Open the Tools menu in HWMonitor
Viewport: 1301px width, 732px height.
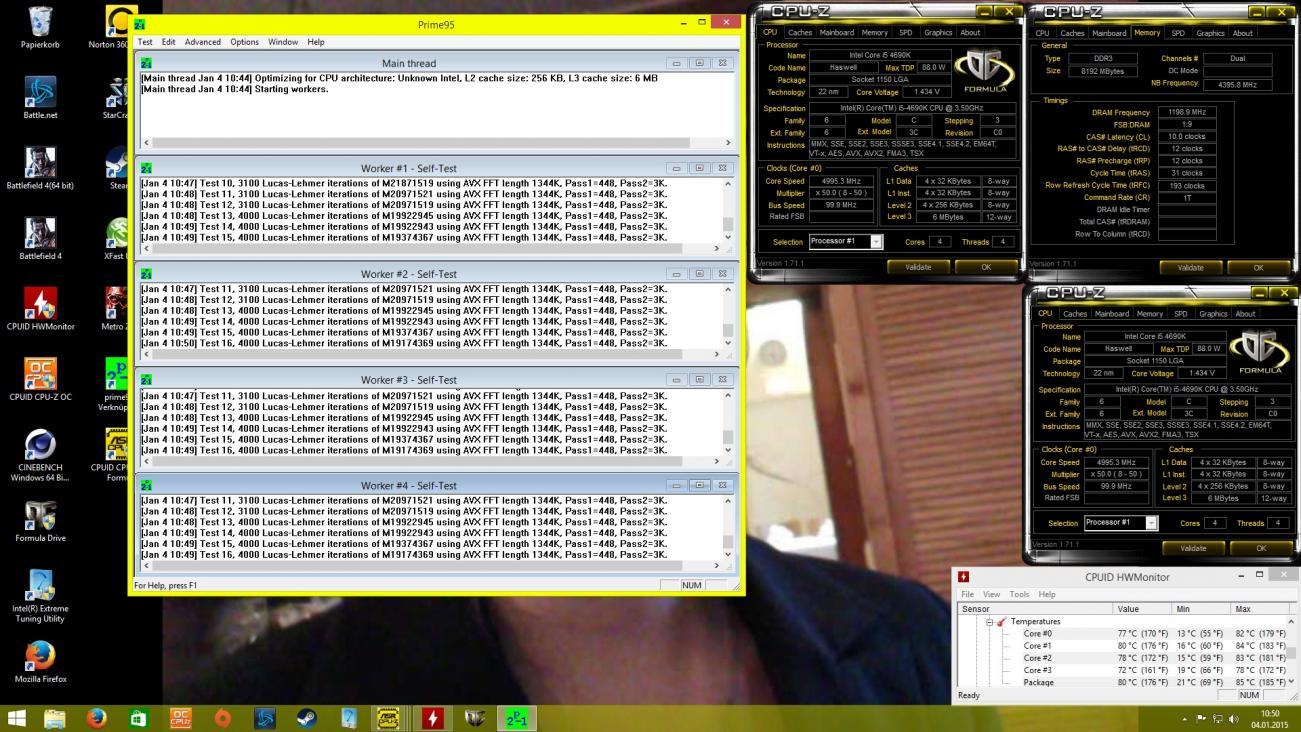point(1019,594)
